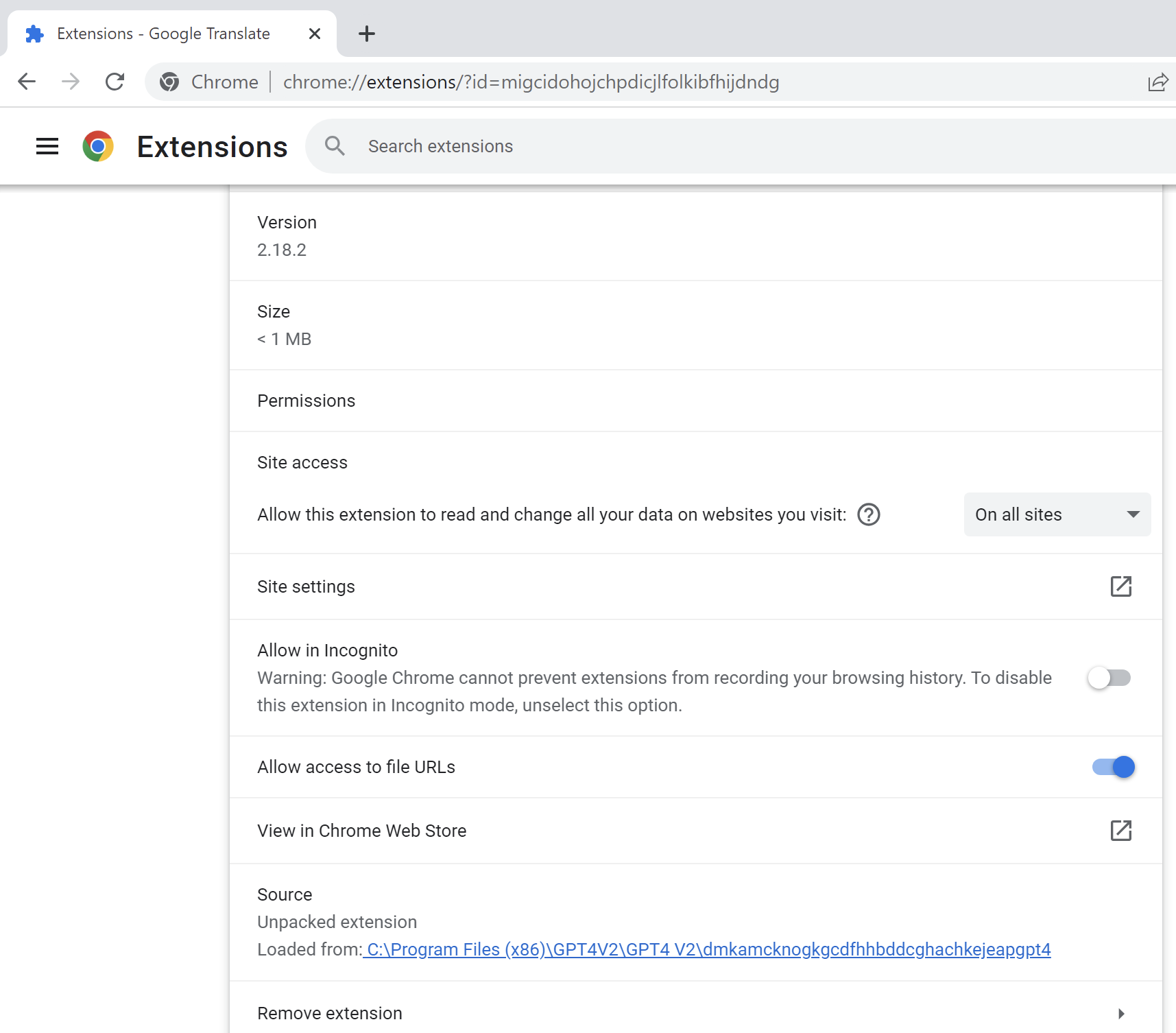Click the forward navigation arrow
Viewport: 1176px width, 1033px height.
pyautogui.click(x=71, y=82)
